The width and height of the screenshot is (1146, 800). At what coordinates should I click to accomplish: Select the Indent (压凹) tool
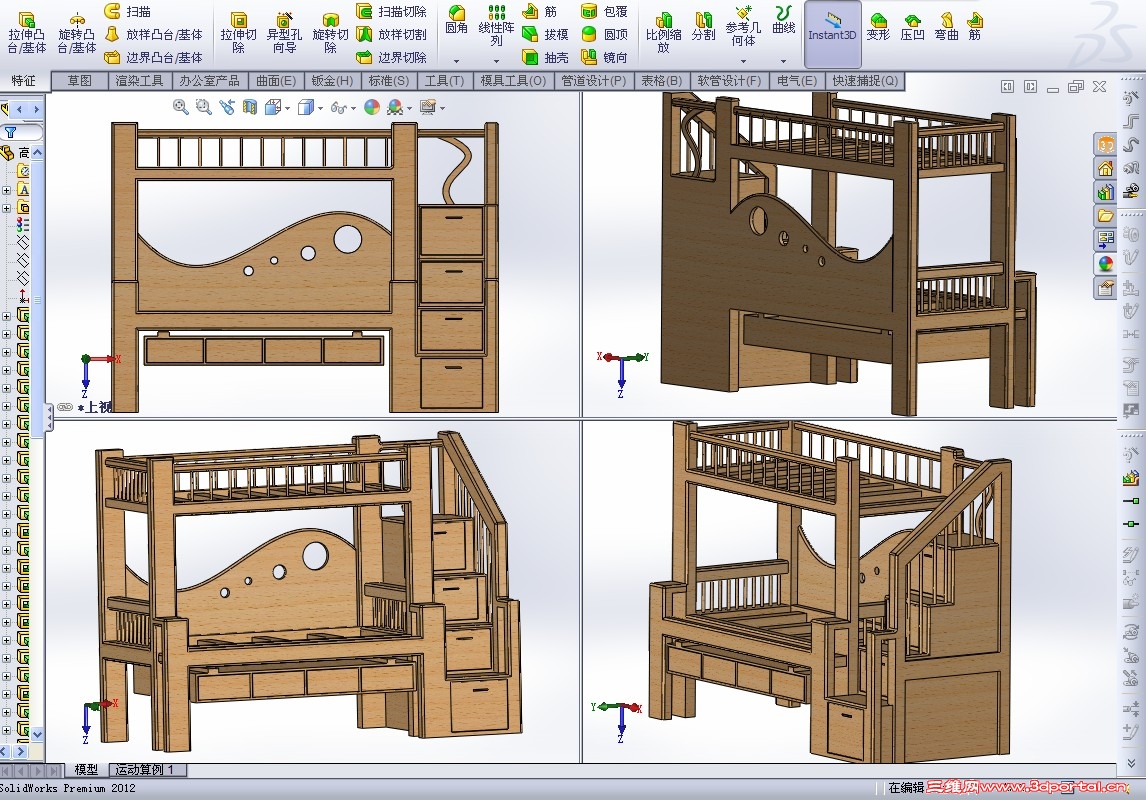click(912, 26)
